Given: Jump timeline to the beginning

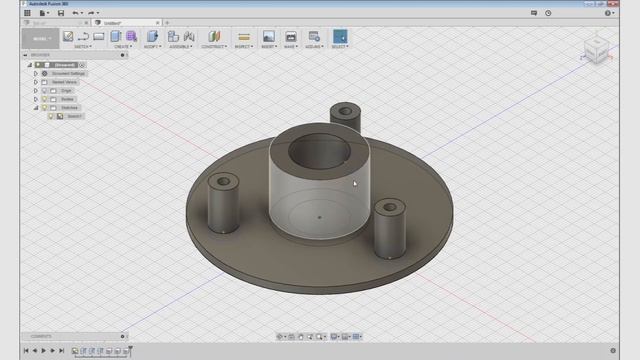Looking at the screenshot, I should (x=26, y=351).
